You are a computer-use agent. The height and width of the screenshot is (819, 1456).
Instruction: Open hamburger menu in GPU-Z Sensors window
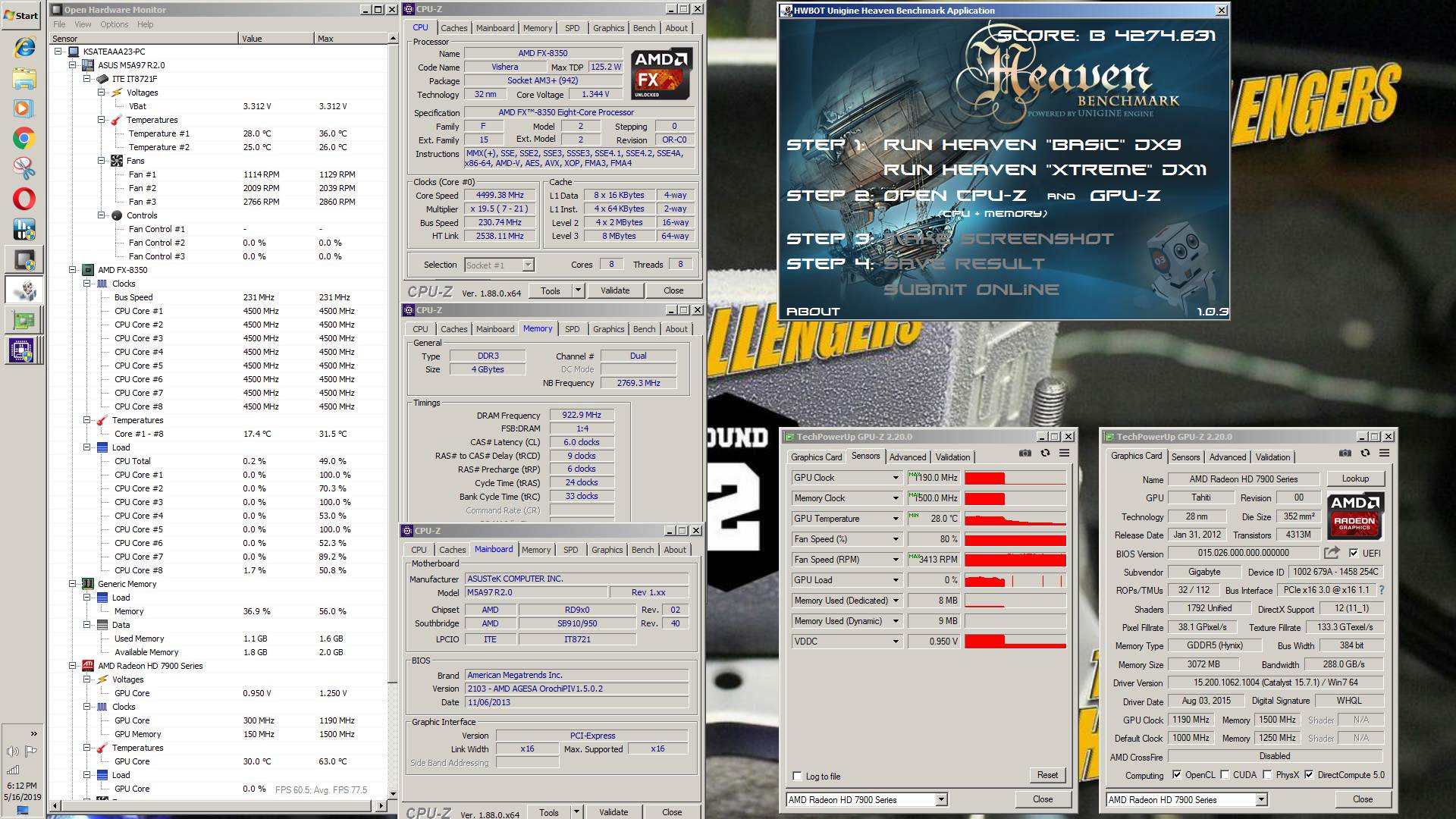(1064, 453)
